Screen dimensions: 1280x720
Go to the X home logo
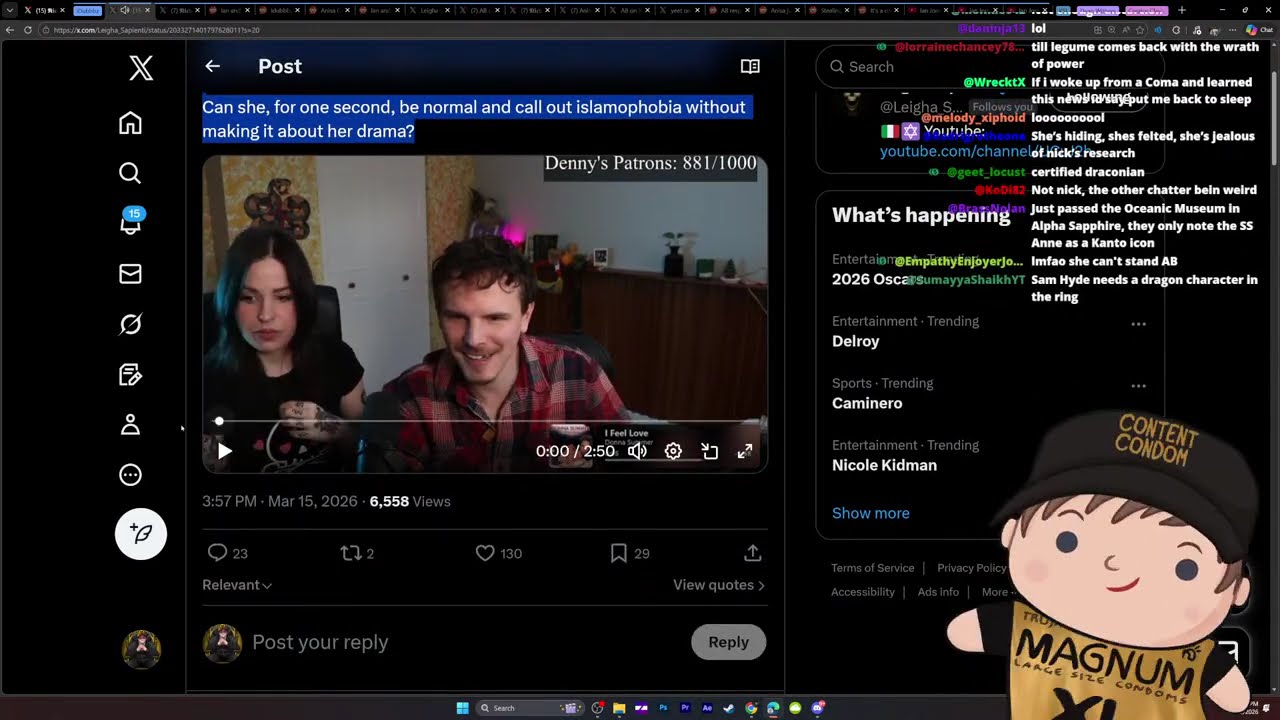click(141, 68)
